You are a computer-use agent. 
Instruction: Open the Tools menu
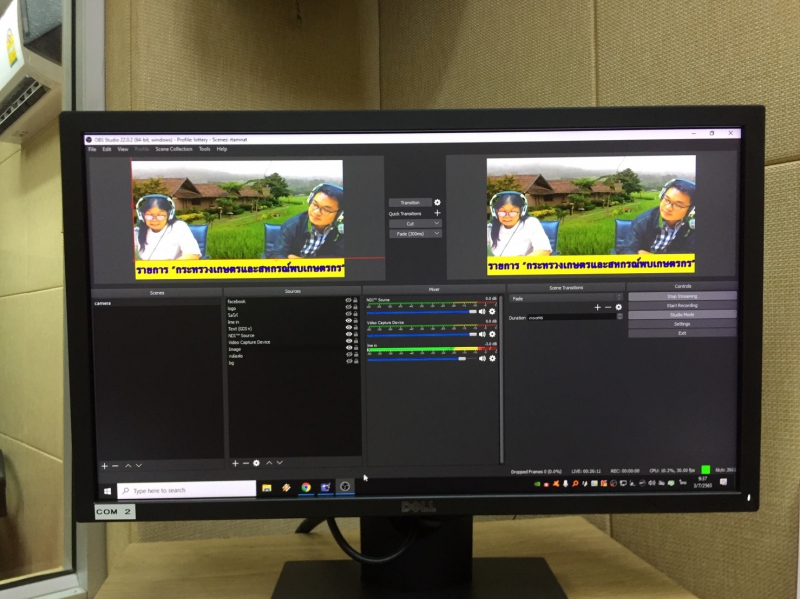point(204,149)
